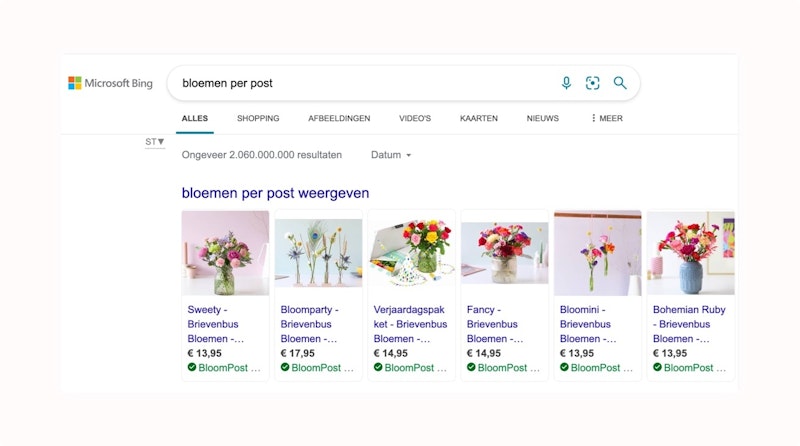Click the magnifying glass search icon
The width and height of the screenshot is (800, 446).
click(620, 83)
